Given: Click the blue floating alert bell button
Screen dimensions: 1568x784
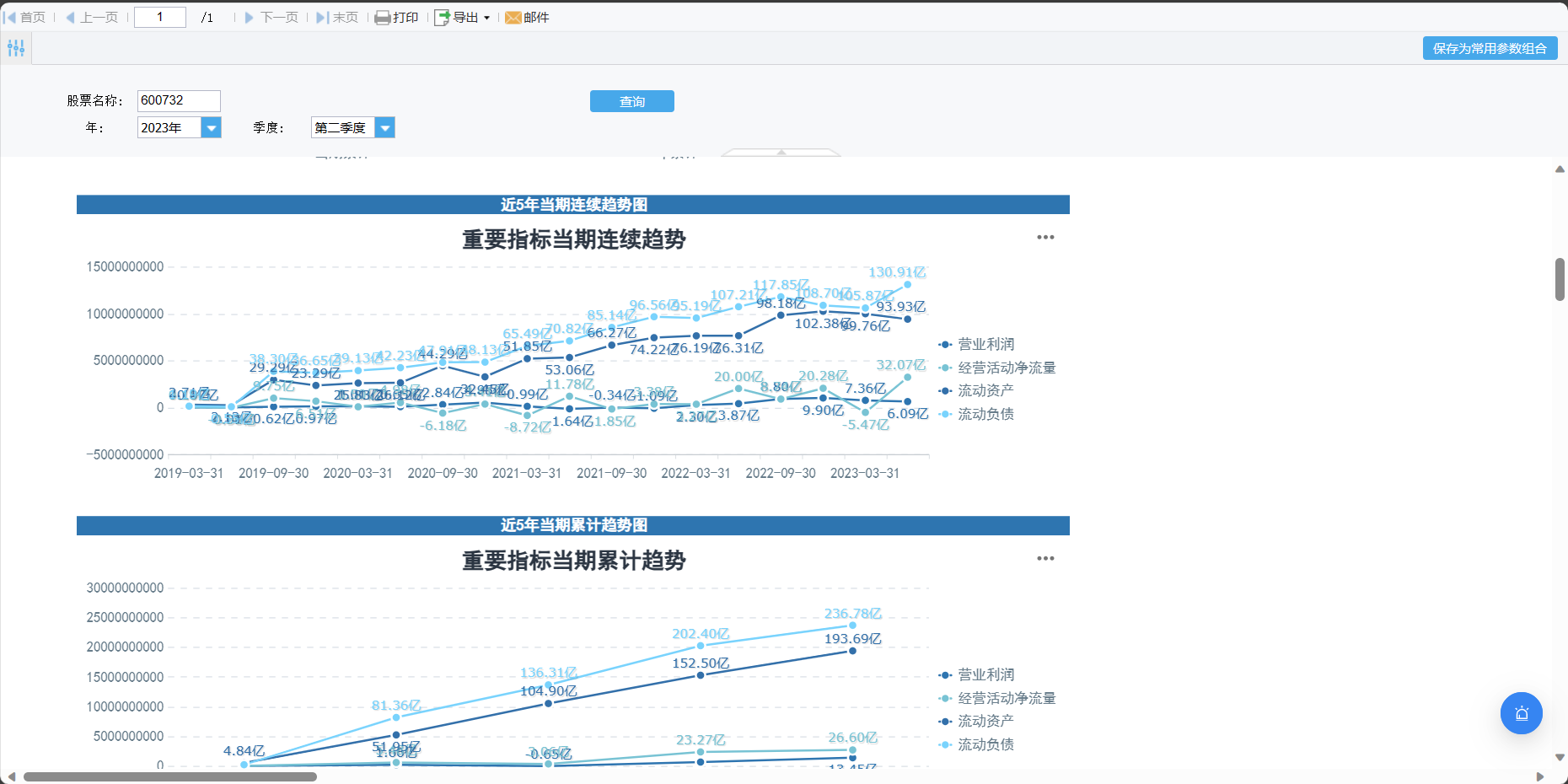Looking at the screenshot, I should (1522, 713).
